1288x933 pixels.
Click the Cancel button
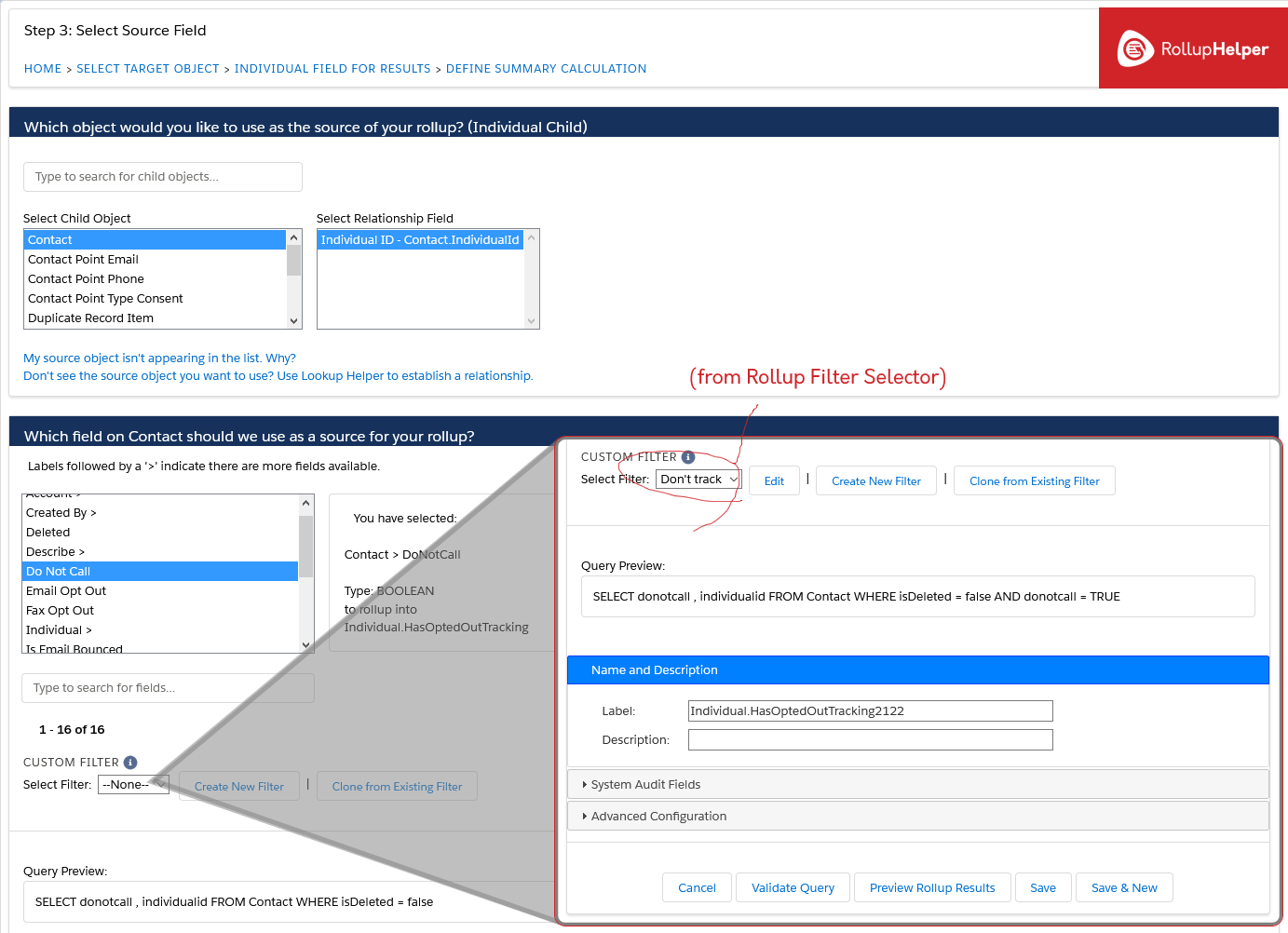697,888
